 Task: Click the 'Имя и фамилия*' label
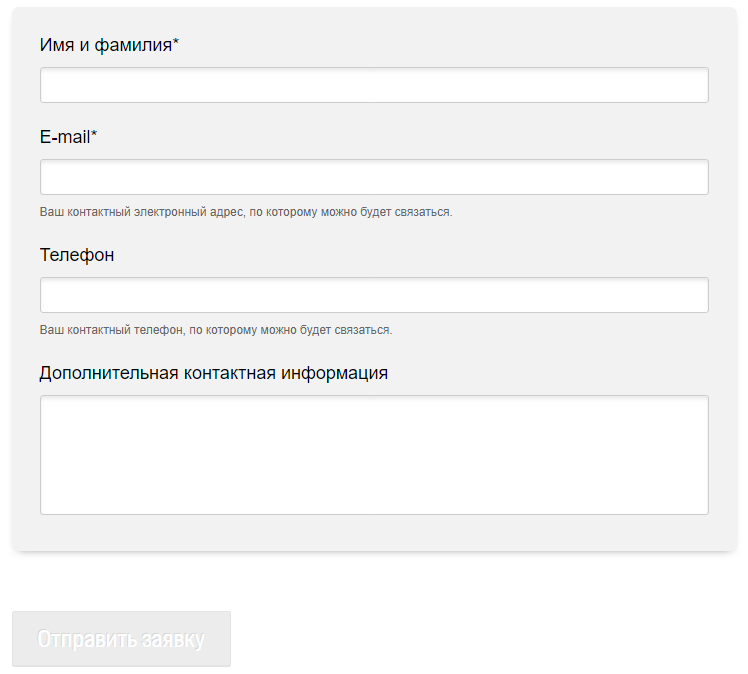pos(109,45)
